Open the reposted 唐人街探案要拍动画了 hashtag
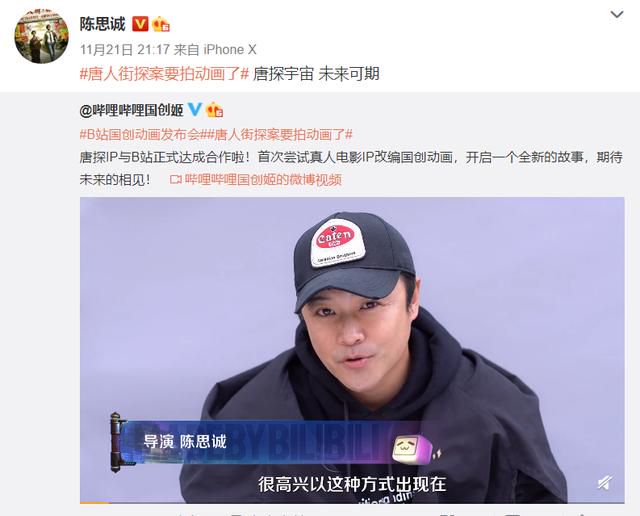The height and width of the screenshot is (516, 640). point(278,134)
